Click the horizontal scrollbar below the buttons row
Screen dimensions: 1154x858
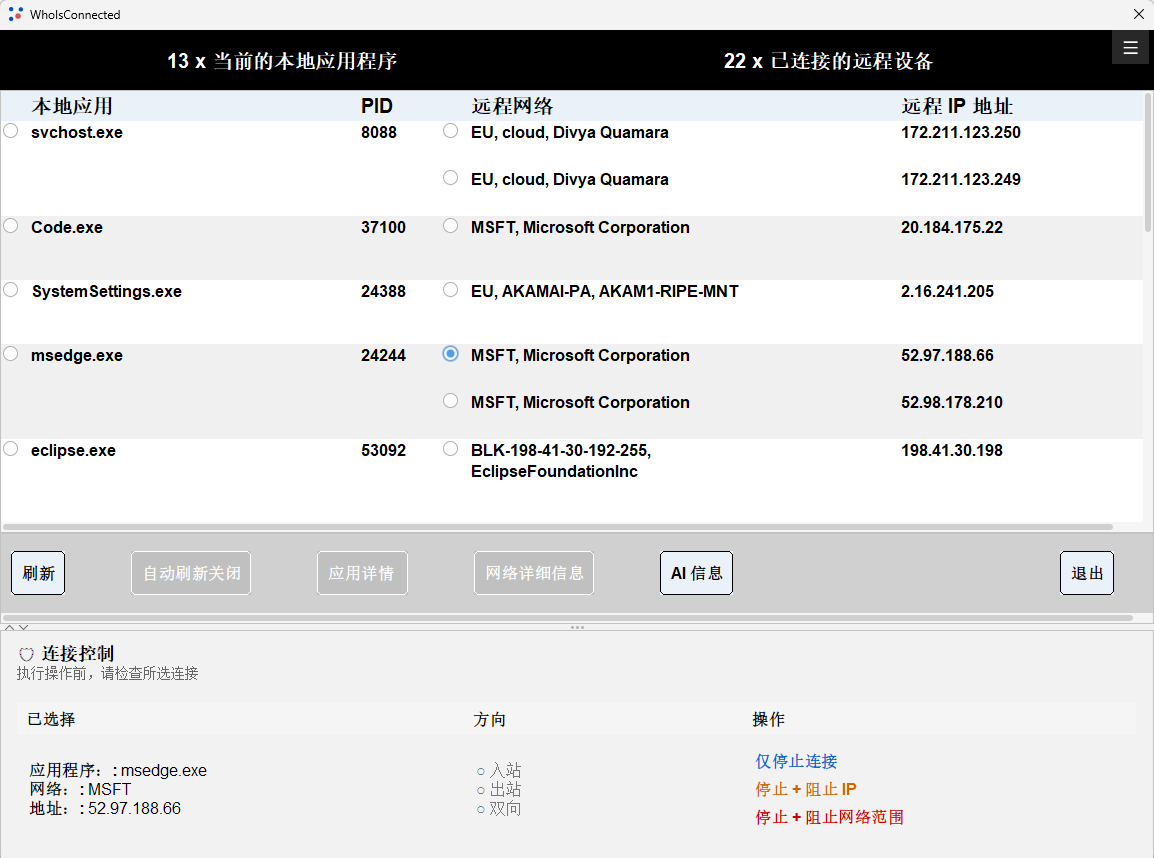coord(567,617)
